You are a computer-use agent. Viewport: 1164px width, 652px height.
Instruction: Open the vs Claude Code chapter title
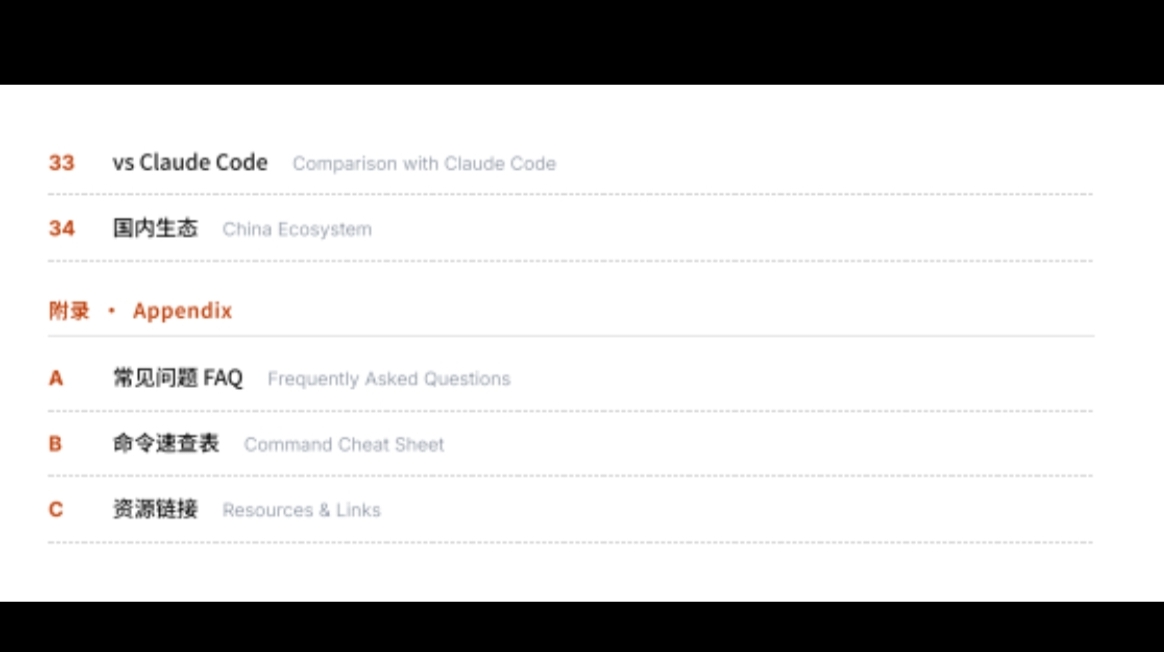point(190,163)
